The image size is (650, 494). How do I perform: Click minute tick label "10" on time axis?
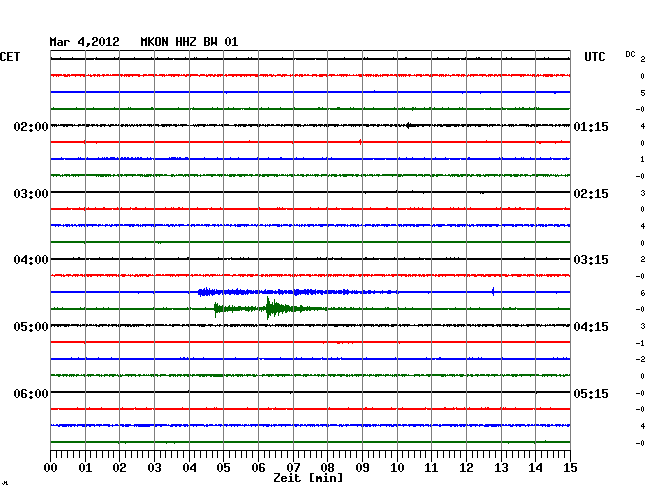tap(397, 468)
